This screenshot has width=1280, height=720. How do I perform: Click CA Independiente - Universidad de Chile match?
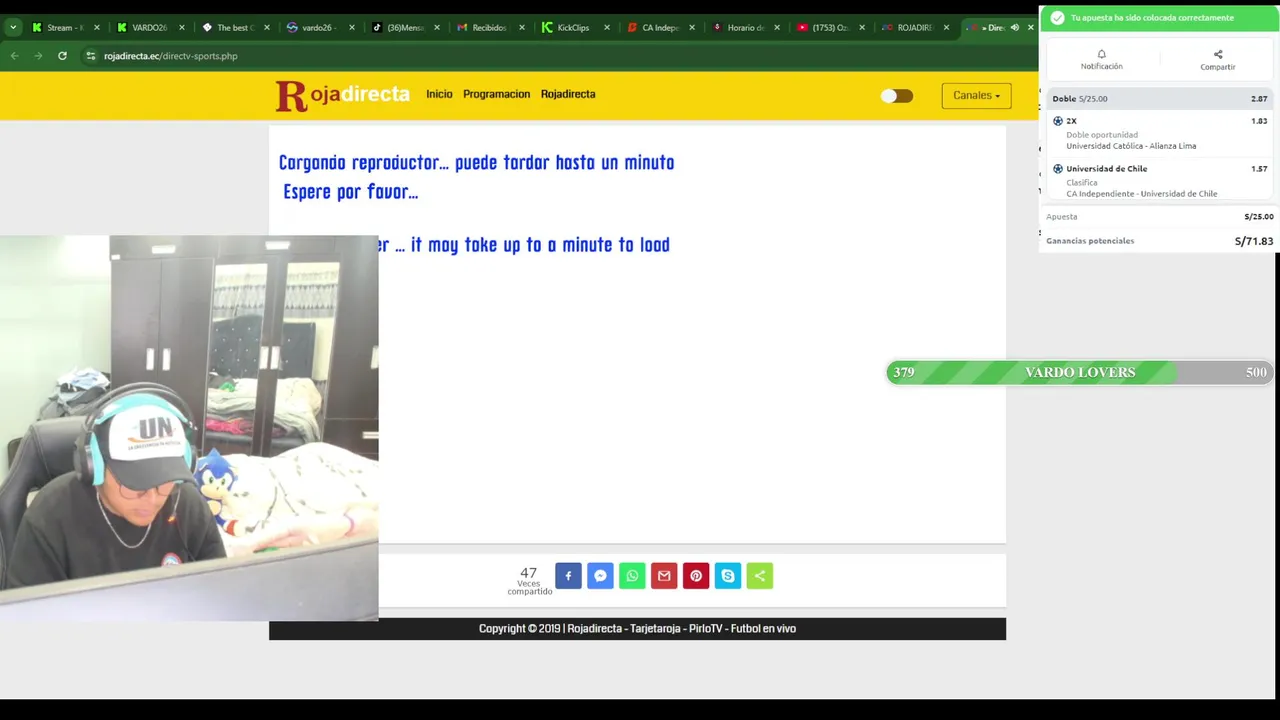click(1142, 194)
